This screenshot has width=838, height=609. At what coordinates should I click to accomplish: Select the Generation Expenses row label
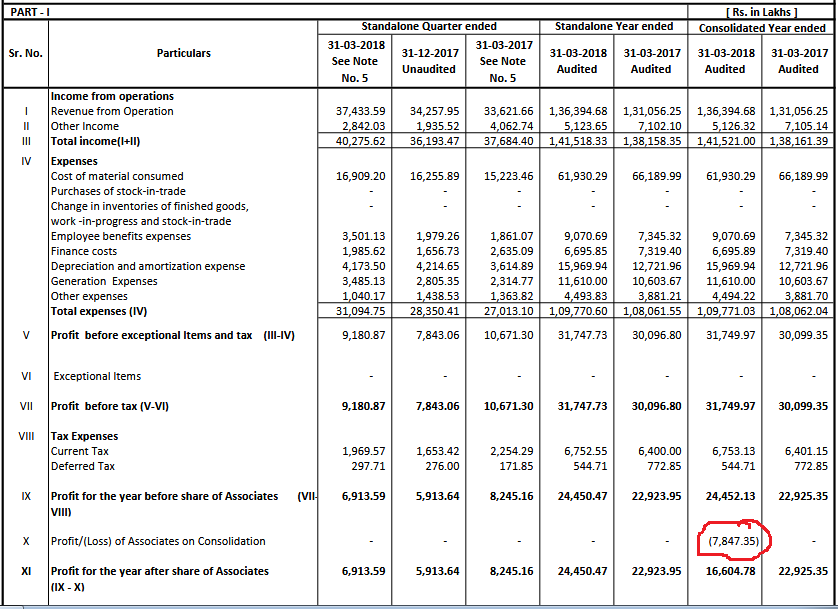pyautogui.click(x=105, y=281)
